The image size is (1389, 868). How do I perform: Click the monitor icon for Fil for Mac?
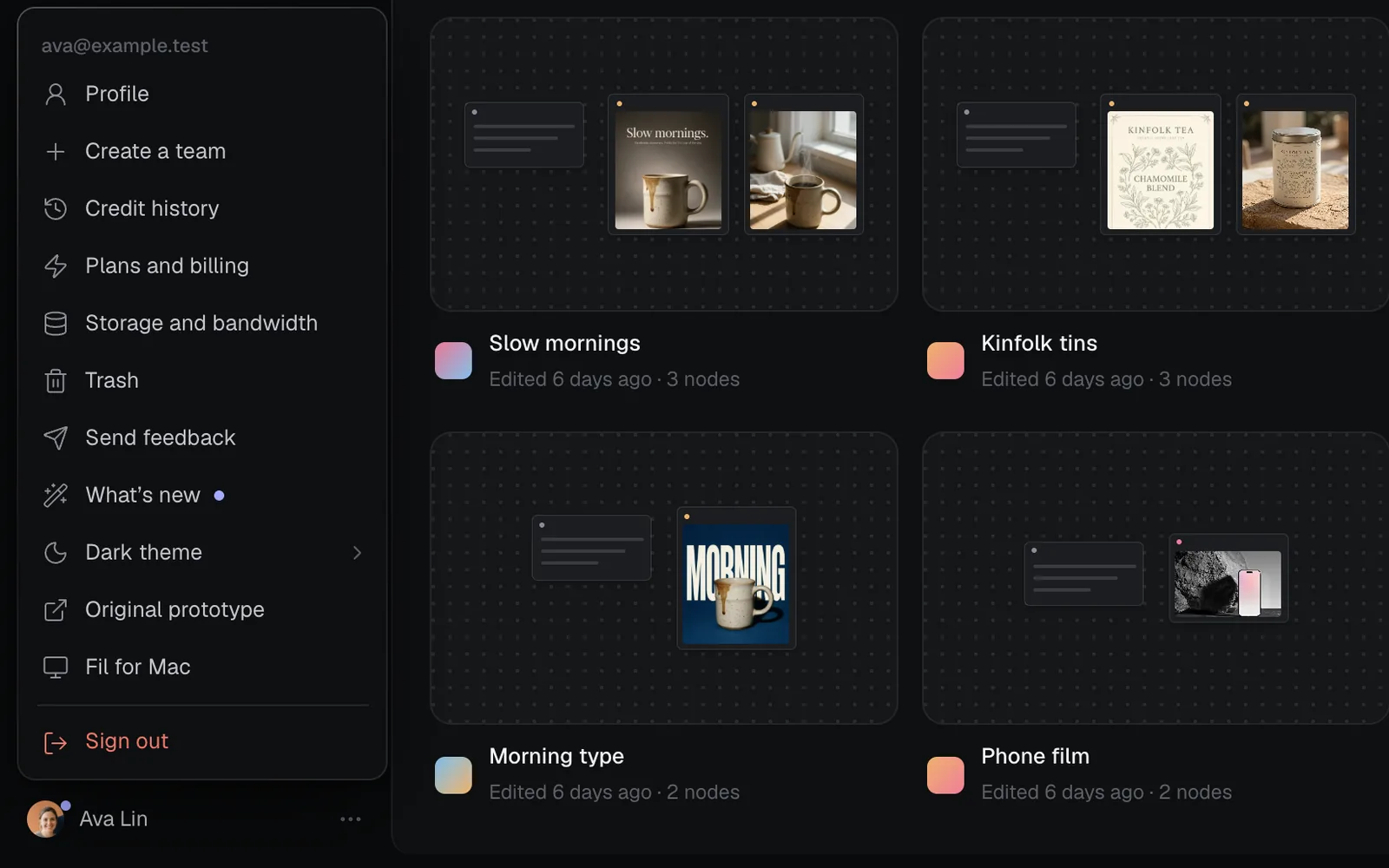[56, 667]
